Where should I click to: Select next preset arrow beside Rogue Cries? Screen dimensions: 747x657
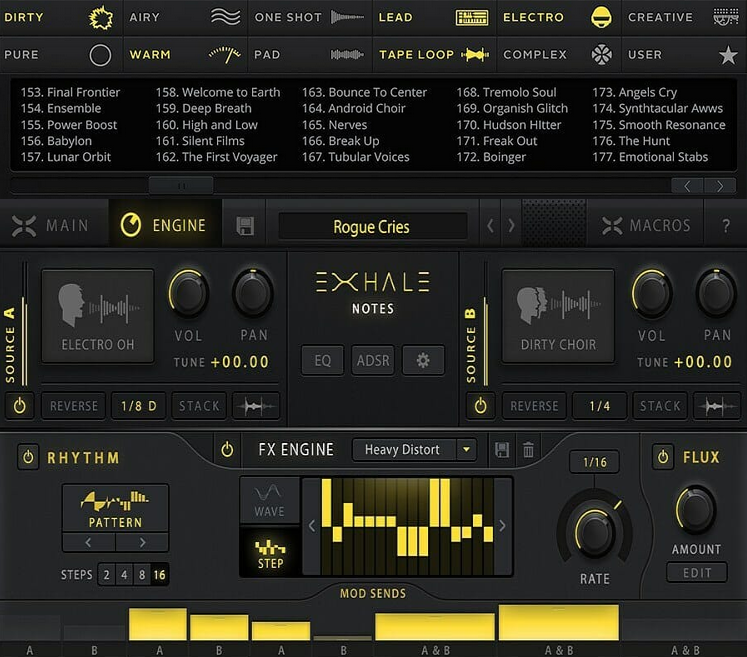511,225
